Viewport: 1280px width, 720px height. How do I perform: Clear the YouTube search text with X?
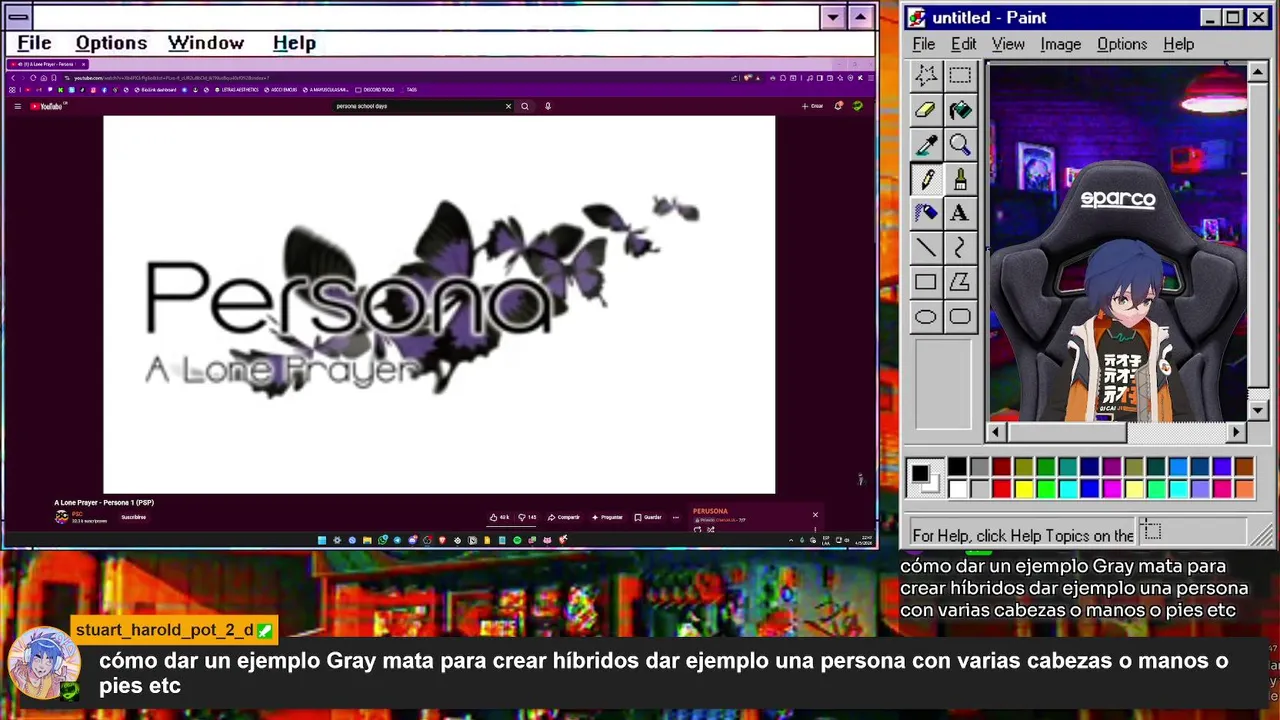508,106
